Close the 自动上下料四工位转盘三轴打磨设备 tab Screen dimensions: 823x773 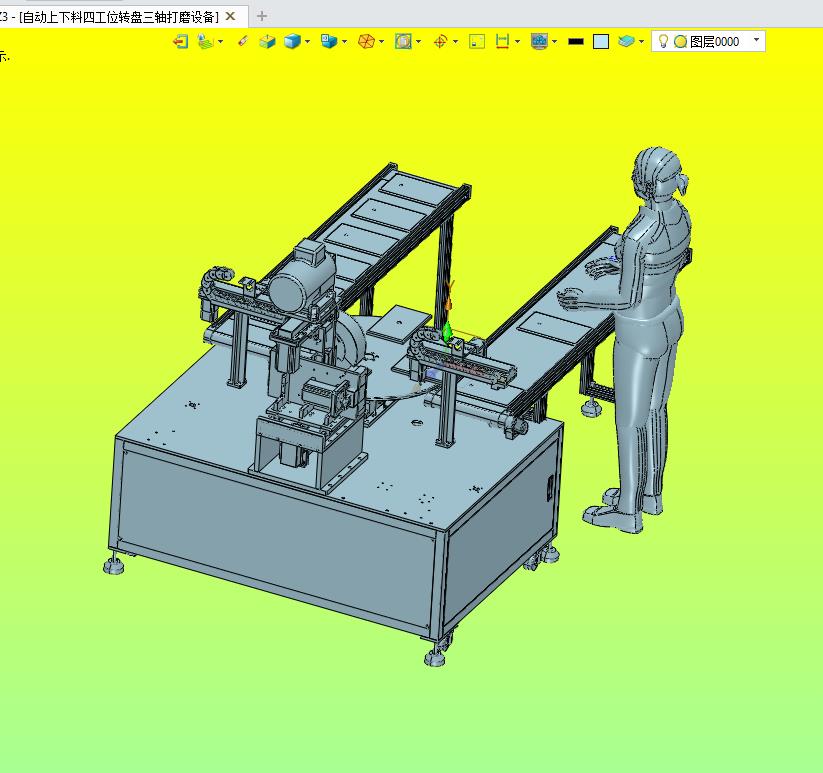click(x=230, y=16)
